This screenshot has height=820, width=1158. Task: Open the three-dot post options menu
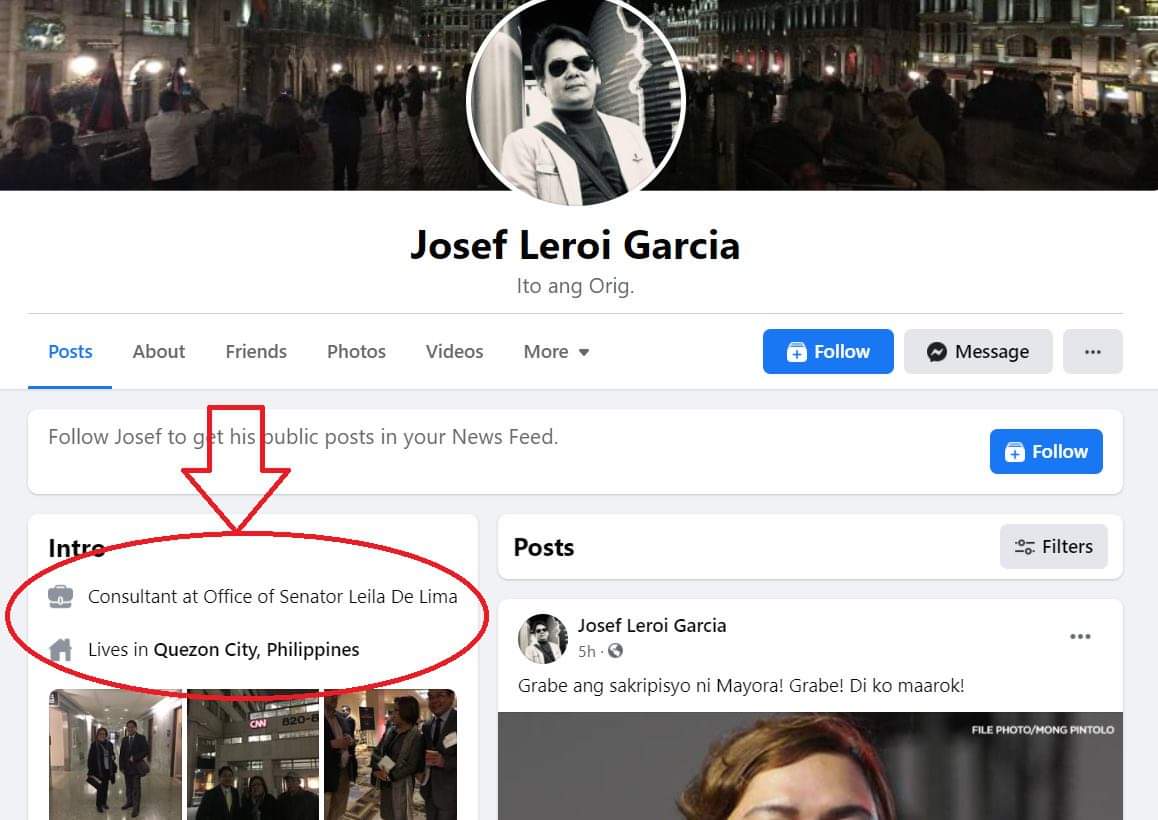[x=1080, y=636]
